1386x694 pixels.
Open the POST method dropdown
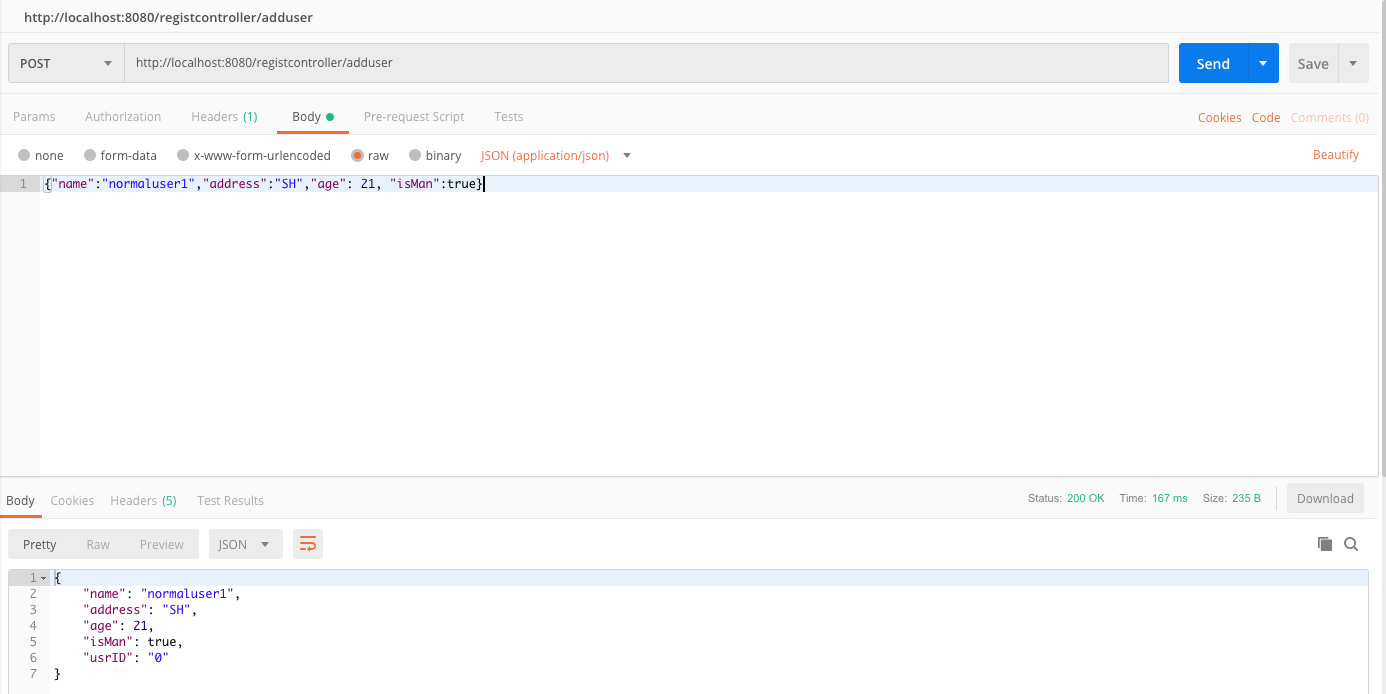point(66,63)
